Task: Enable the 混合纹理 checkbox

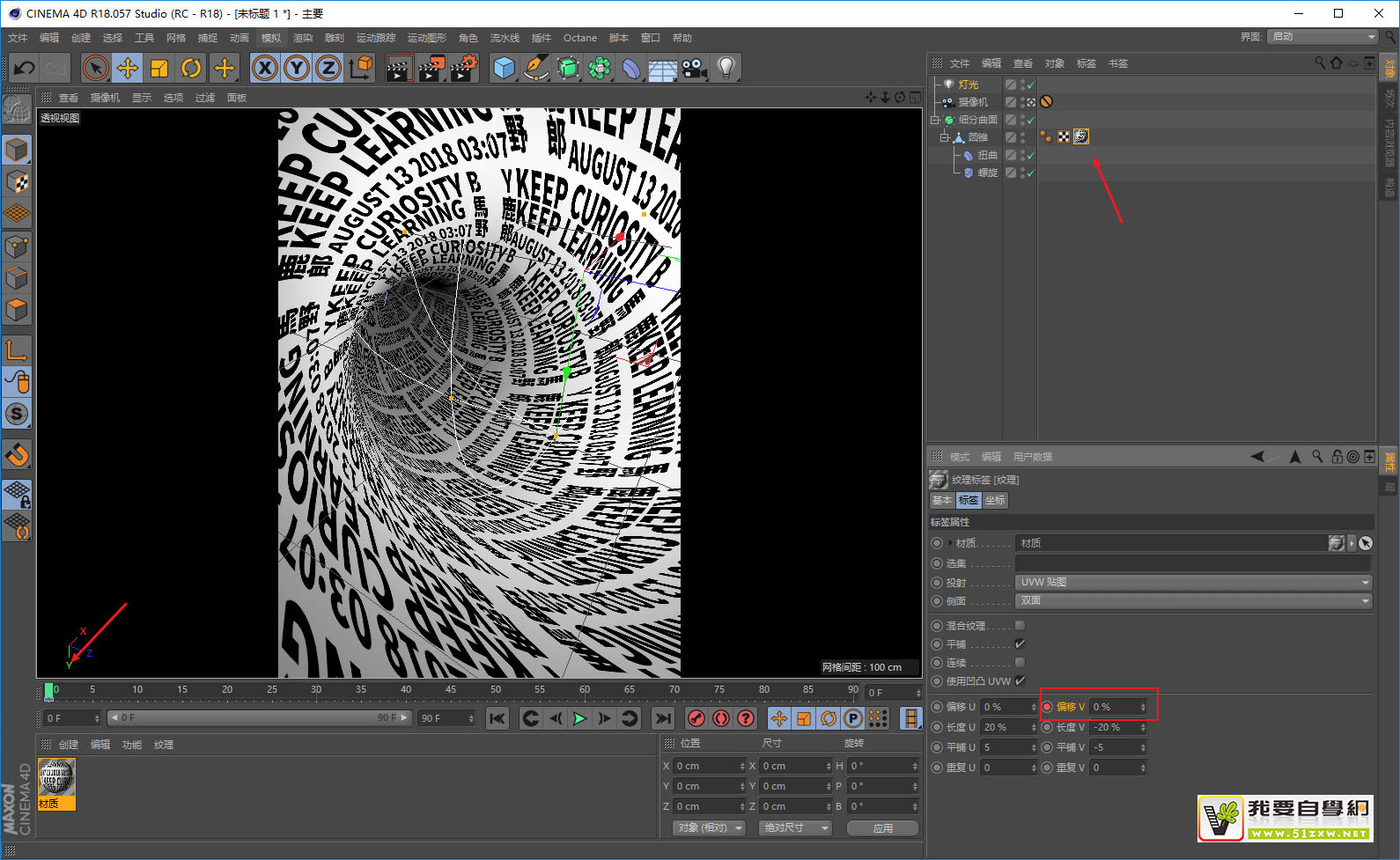Action: (x=1020, y=626)
